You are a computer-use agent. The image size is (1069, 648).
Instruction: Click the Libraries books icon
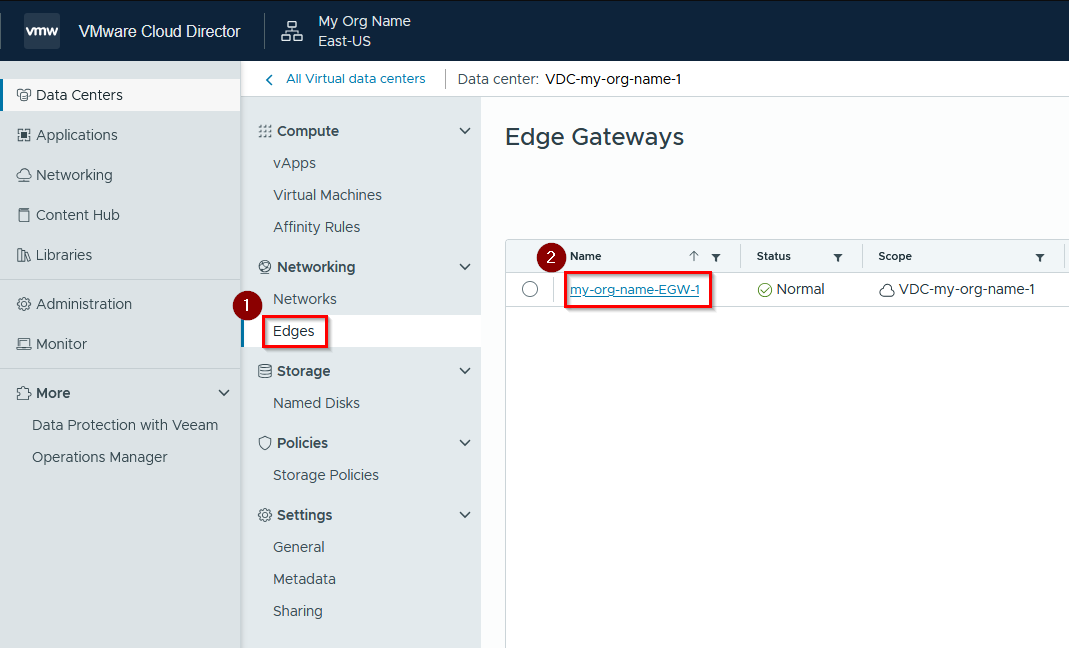click(24, 255)
